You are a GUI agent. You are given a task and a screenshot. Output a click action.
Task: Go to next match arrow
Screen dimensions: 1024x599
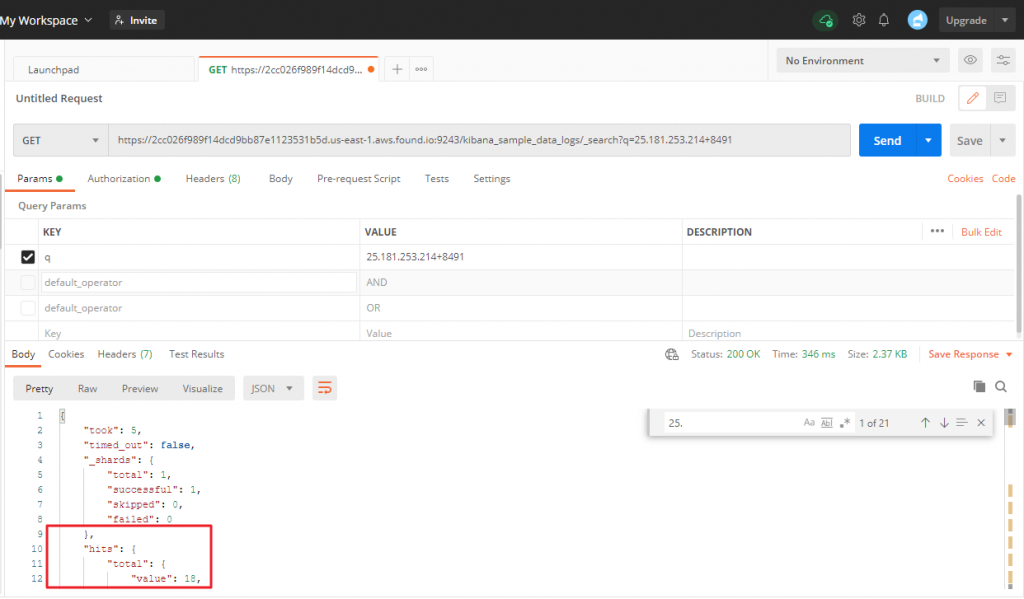point(944,423)
